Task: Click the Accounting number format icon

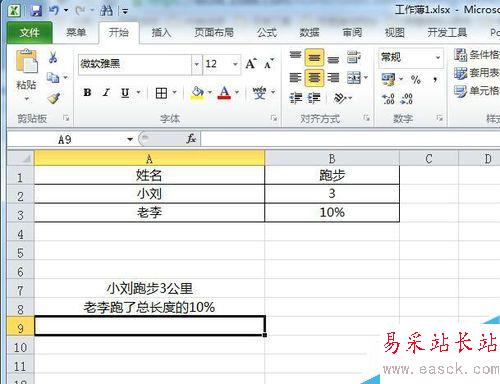Action: point(388,79)
